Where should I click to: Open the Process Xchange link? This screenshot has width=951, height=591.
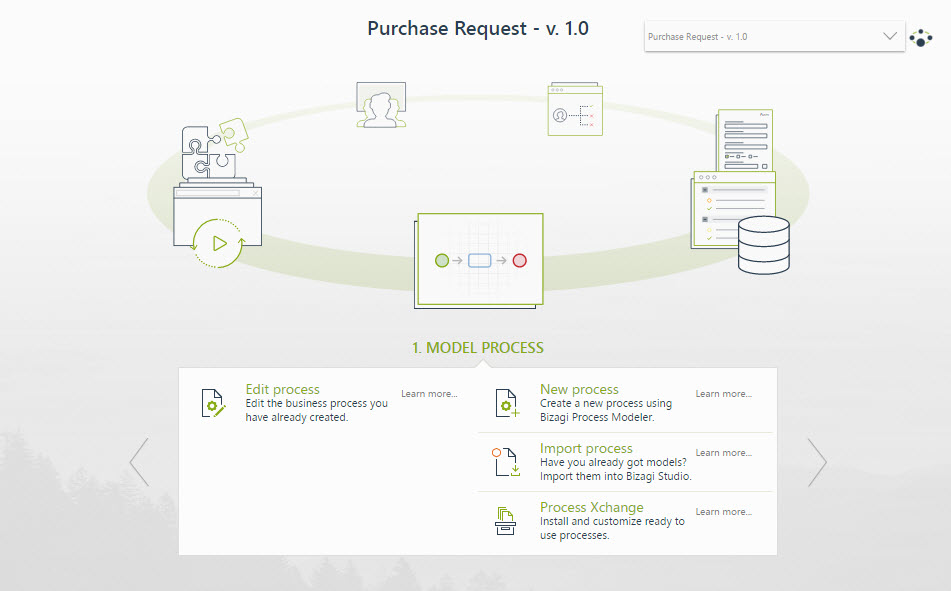tap(592, 507)
